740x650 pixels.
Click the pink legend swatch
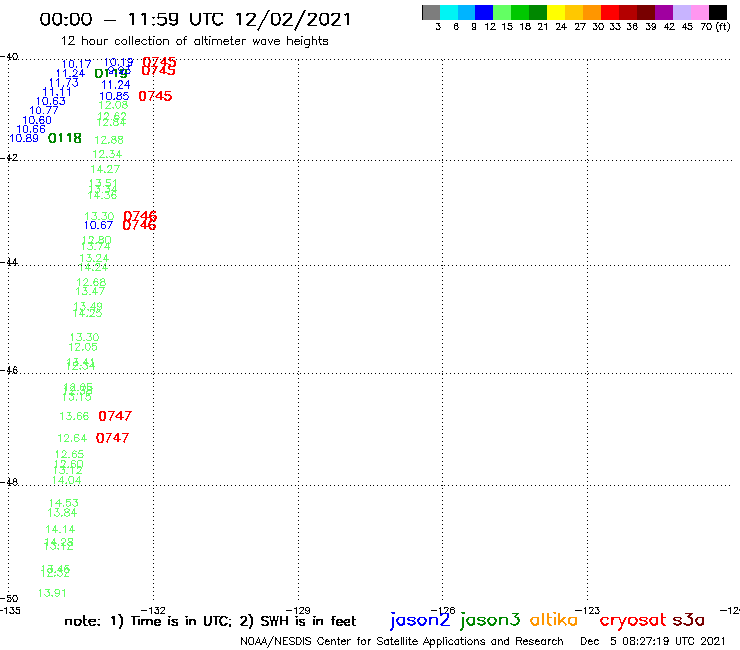click(x=699, y=12)
